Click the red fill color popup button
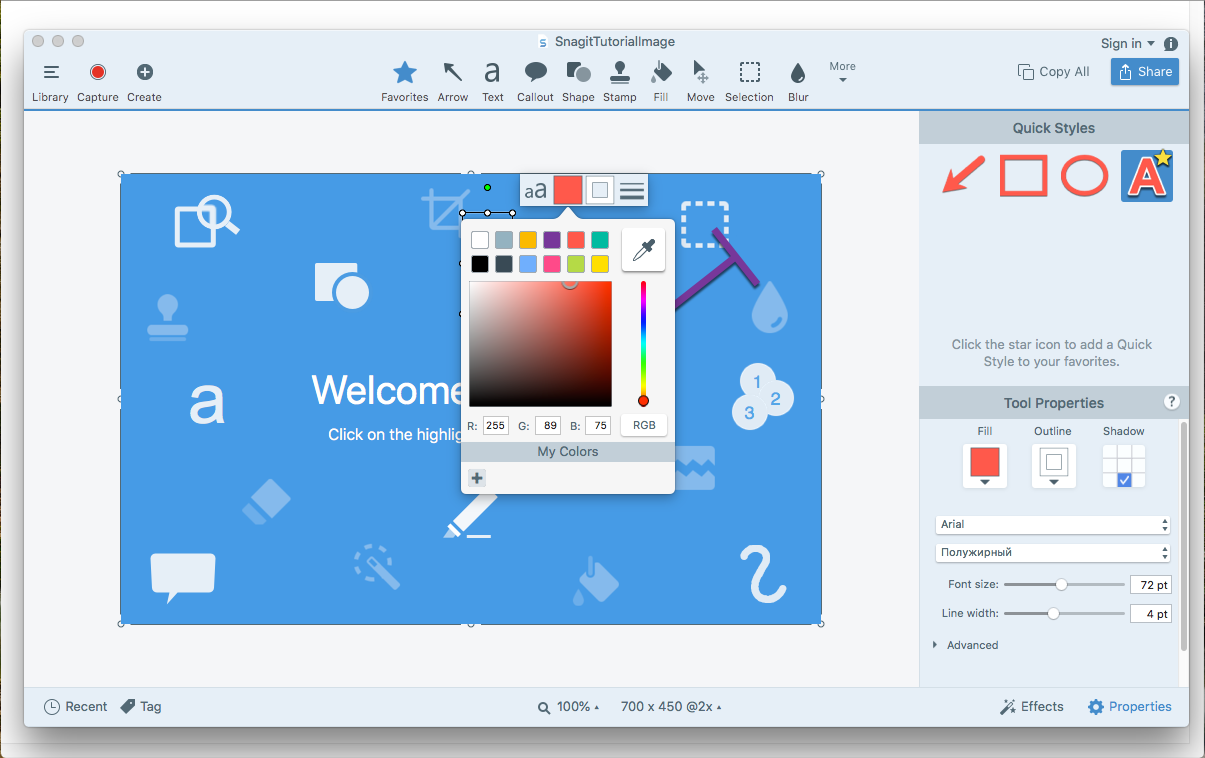Image resolution: width=1205 pixels, height=758 pixels. (568, 190)
